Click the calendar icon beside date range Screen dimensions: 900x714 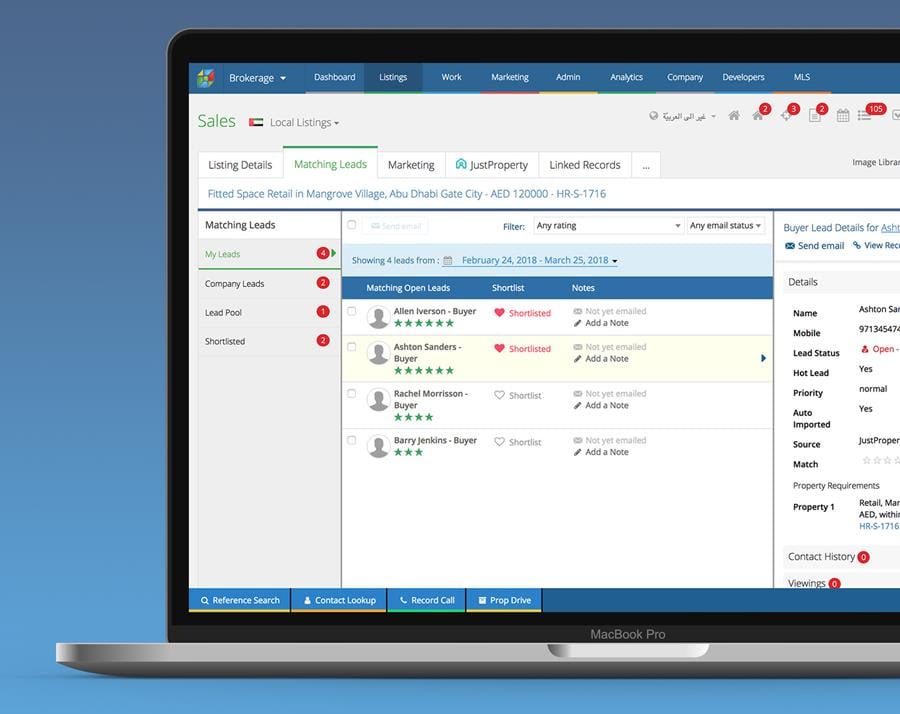coord(448,261)
